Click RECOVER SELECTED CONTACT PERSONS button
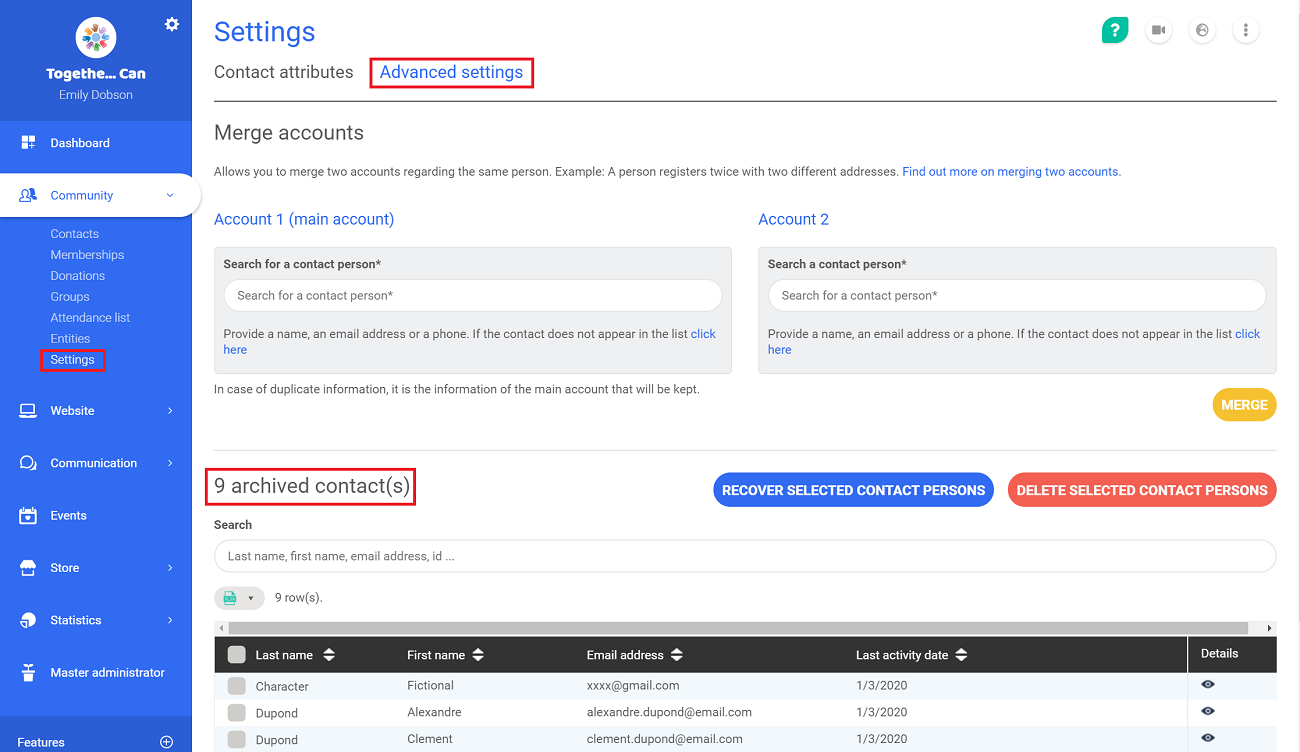Viewport: 1300px width, 752px height. (853, 490)
